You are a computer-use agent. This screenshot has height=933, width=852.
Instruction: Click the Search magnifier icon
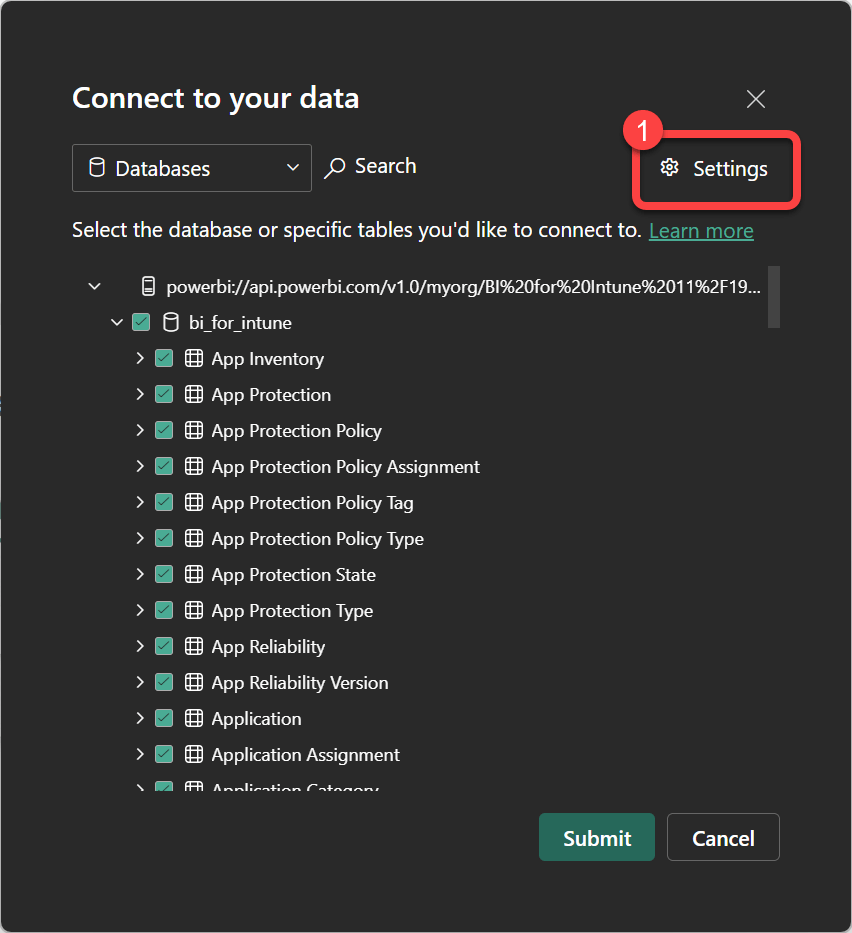point(335,168)
